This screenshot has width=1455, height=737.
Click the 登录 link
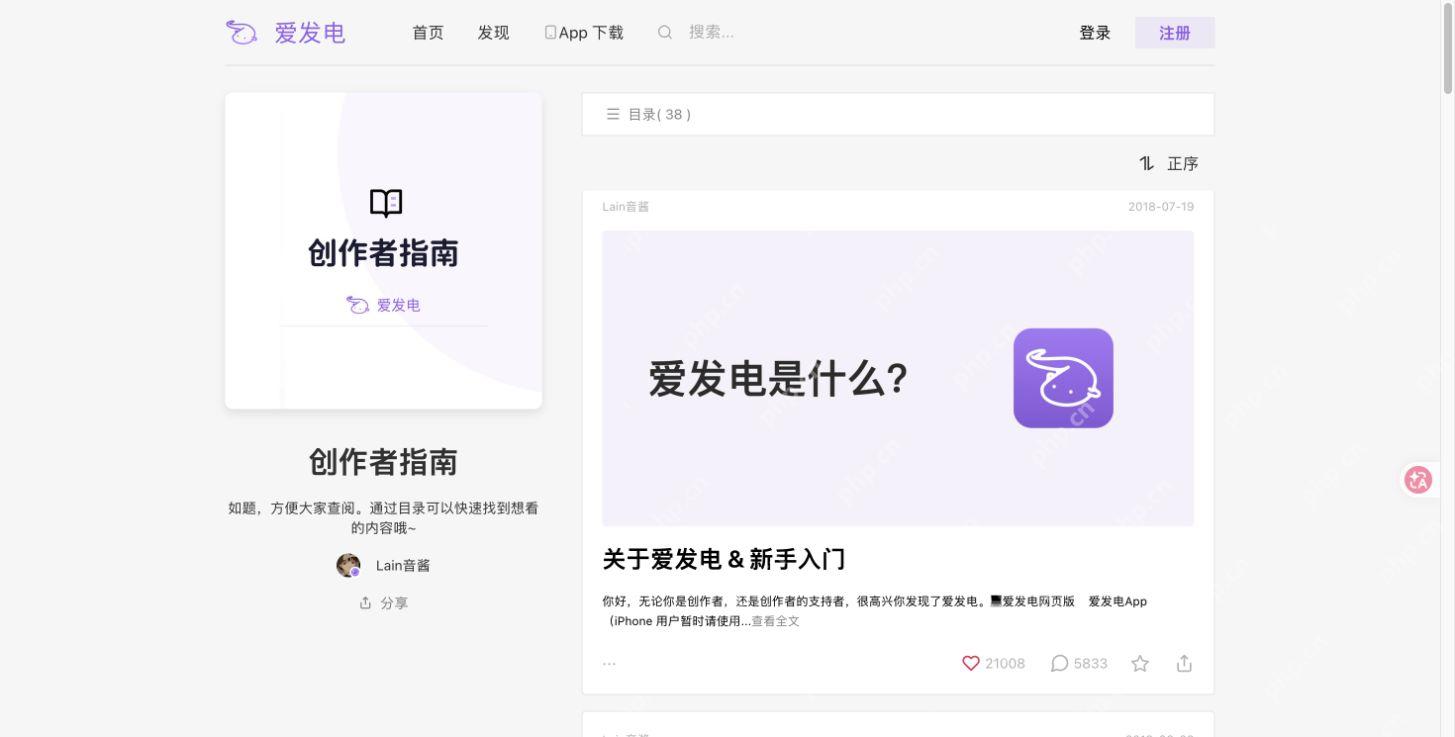1095,33
